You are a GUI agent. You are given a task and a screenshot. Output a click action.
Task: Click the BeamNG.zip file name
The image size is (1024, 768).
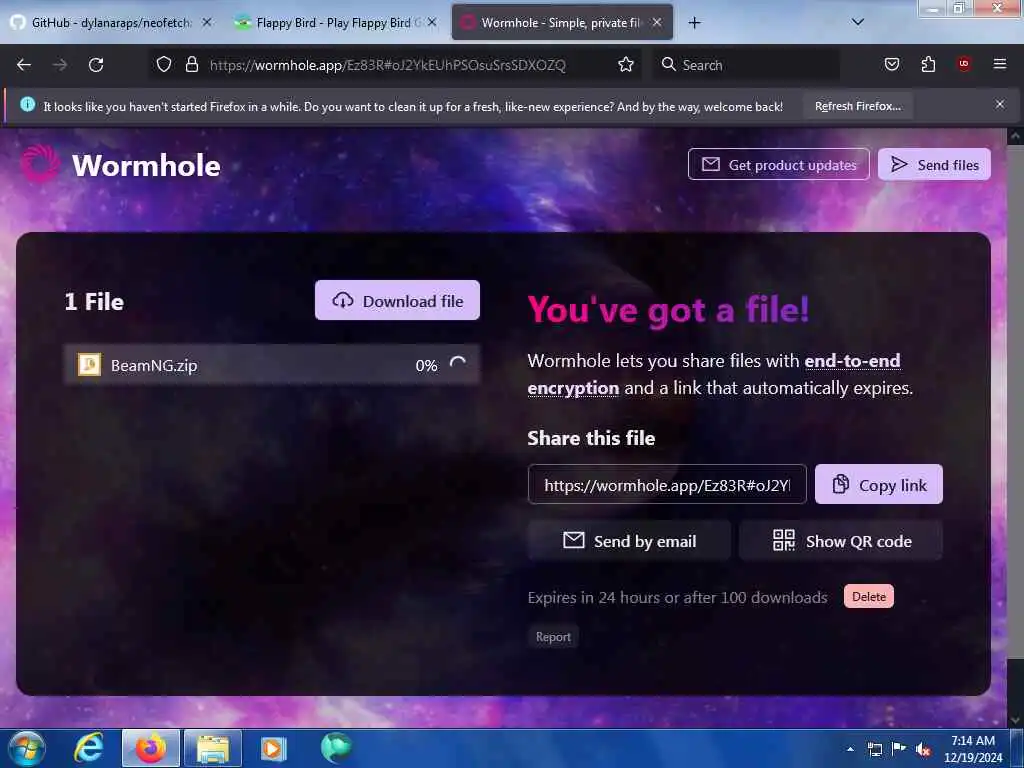154,365
